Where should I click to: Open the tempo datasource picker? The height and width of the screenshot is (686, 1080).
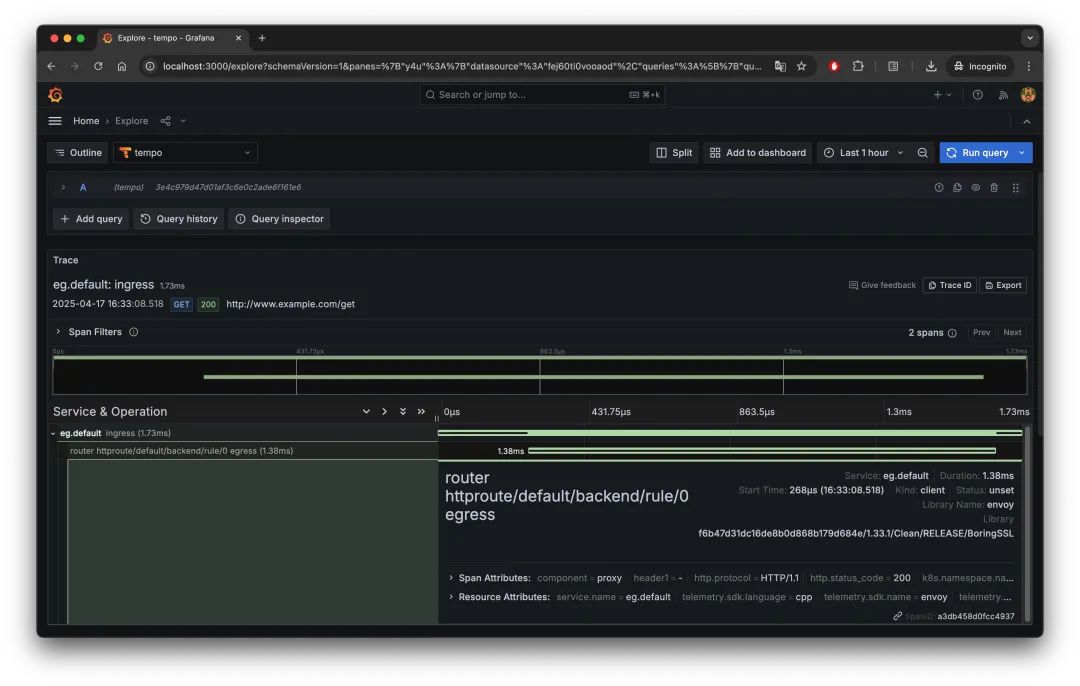coord(185,153)
